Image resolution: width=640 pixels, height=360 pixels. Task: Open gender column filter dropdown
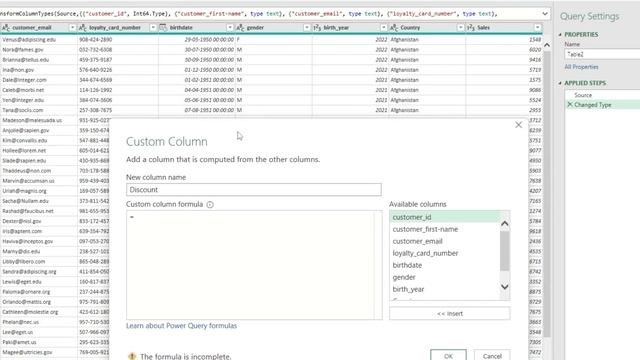[x=307, y=28]
